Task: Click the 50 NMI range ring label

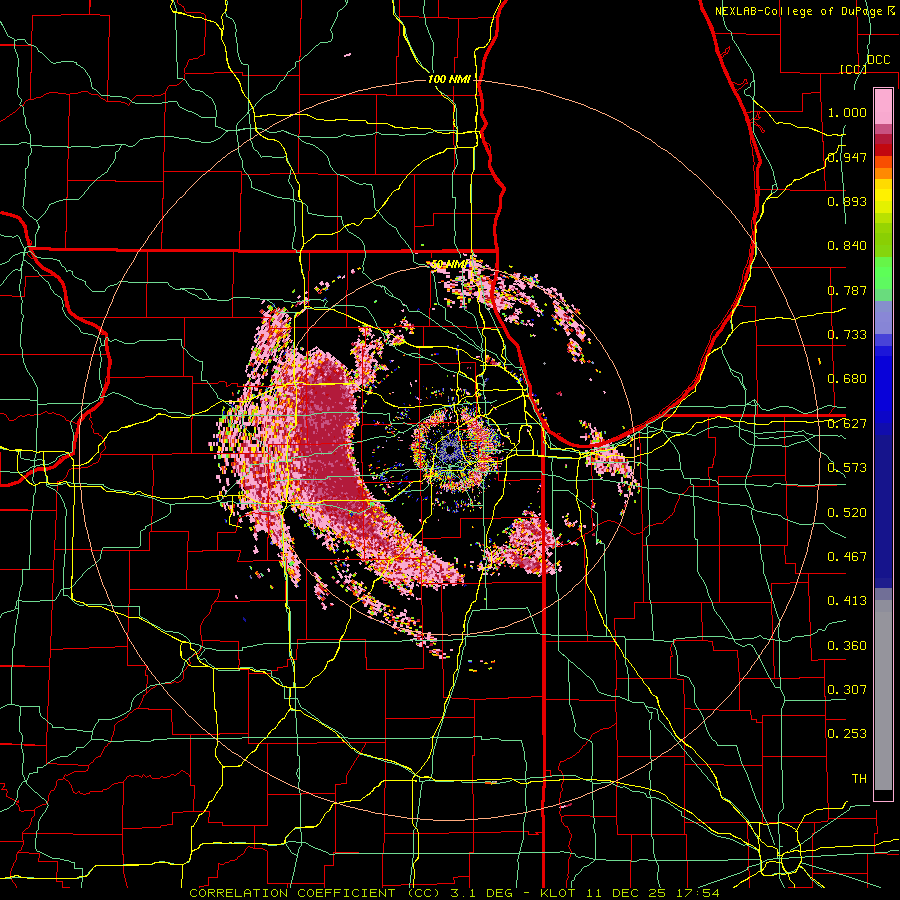Action: pyautogui.click(x=449, y=265)
